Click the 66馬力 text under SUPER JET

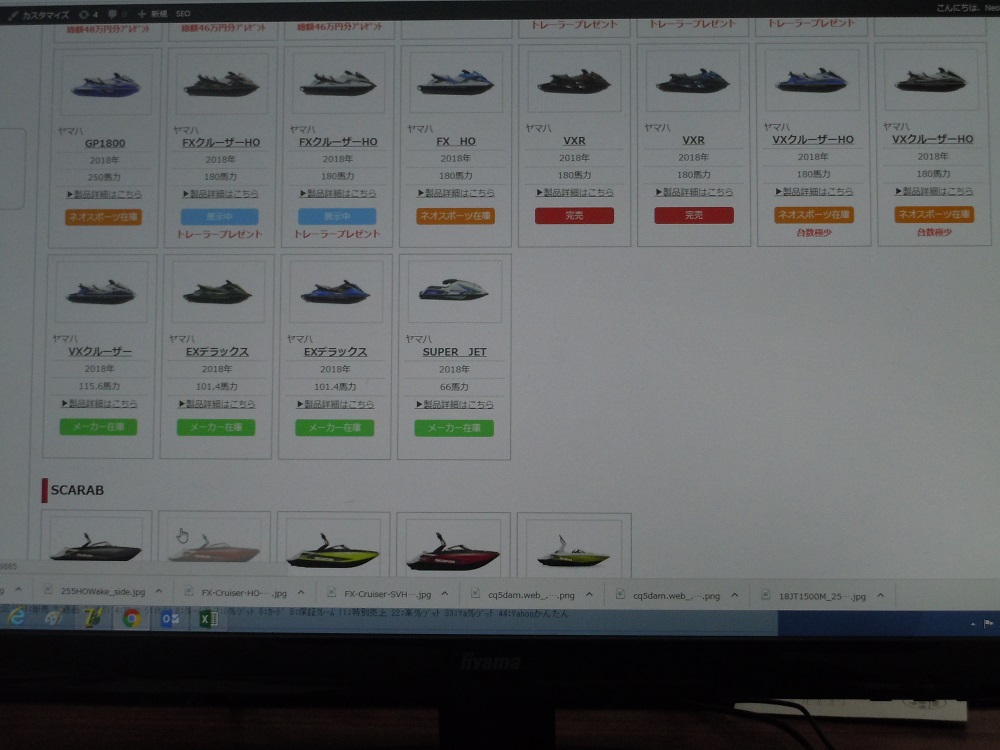pos(454,387)
